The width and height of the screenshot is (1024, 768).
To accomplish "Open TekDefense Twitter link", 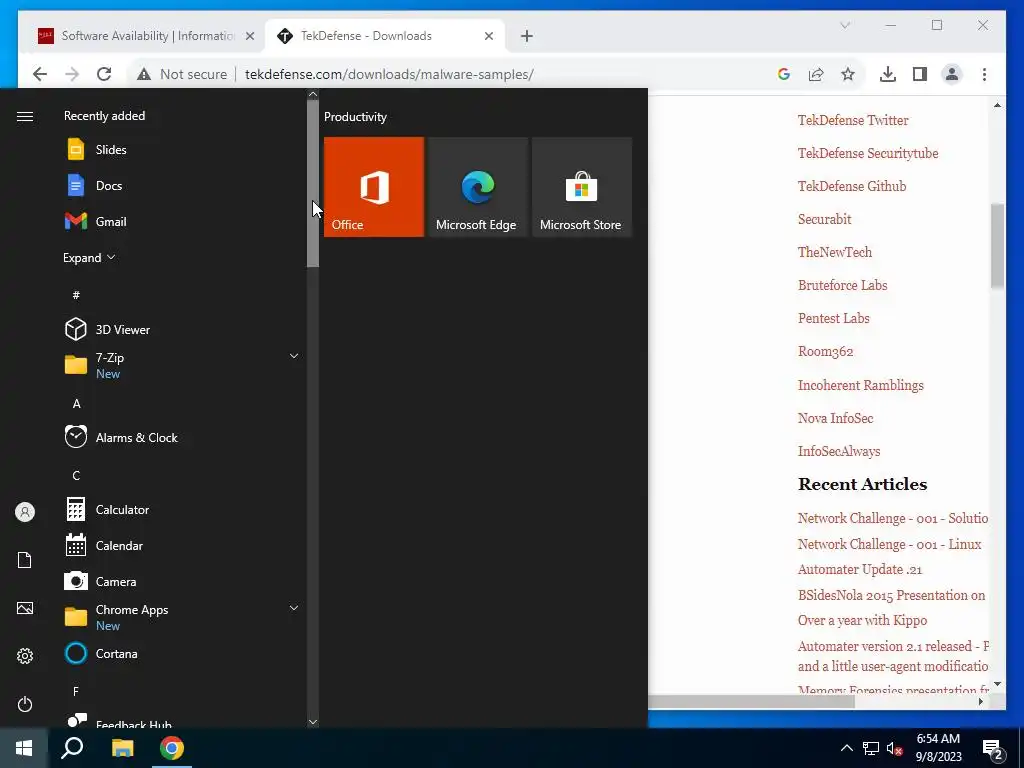I will [x=853, y=120].
